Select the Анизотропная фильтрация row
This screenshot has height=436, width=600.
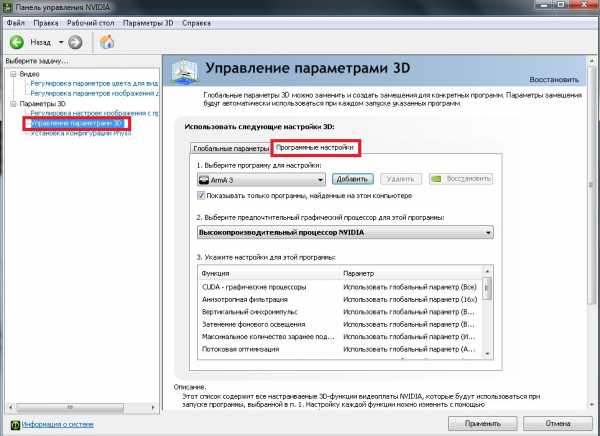(x=341, y=299)
